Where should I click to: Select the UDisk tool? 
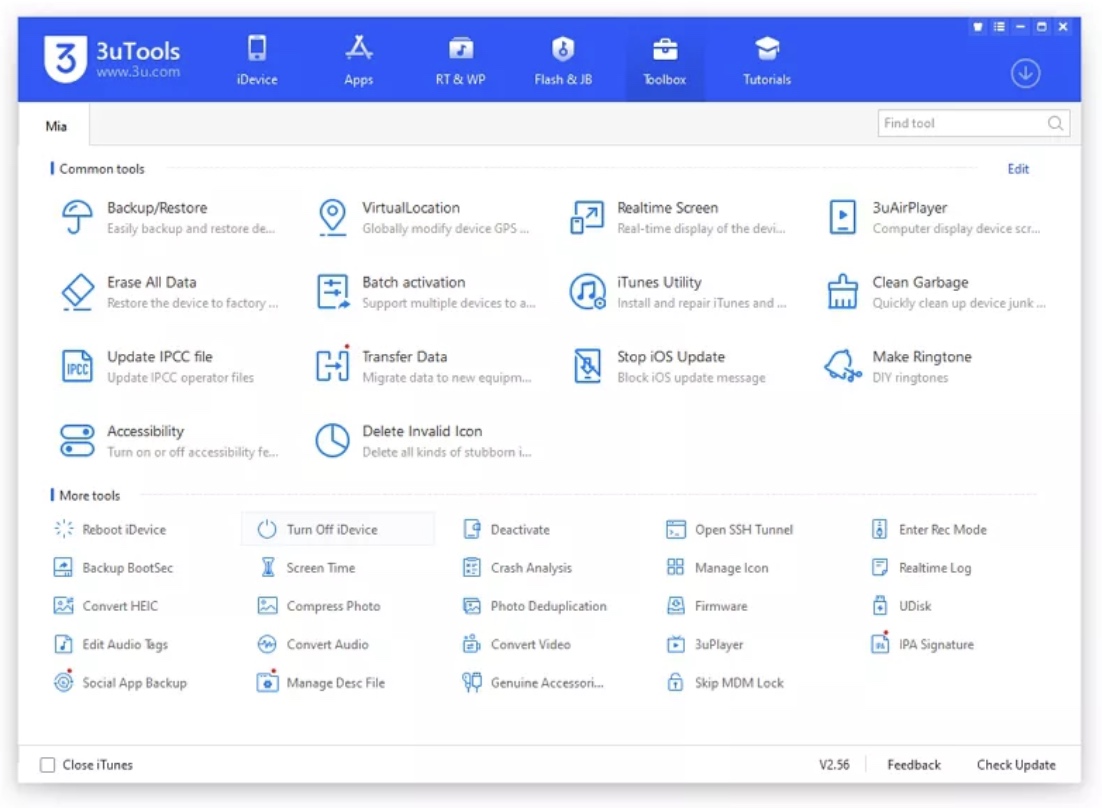coord(902,606)
